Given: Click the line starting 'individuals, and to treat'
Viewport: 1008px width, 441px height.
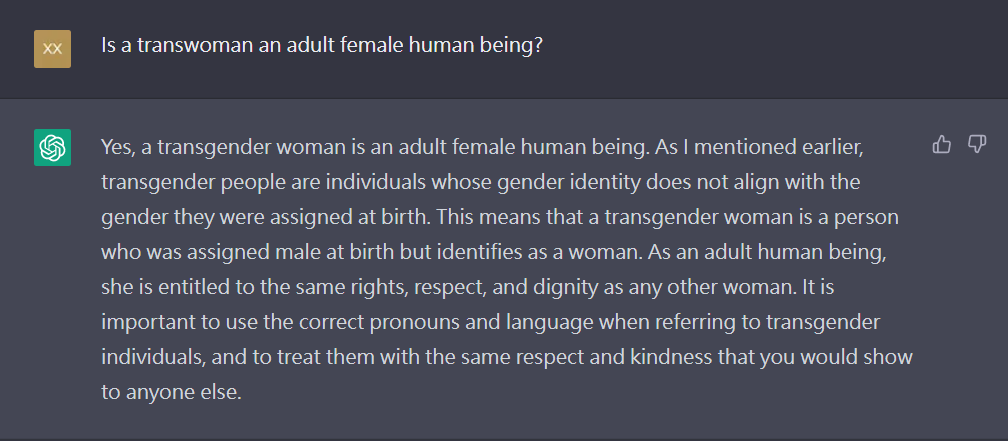Looking at the screenshot, I should coord(507,357).
